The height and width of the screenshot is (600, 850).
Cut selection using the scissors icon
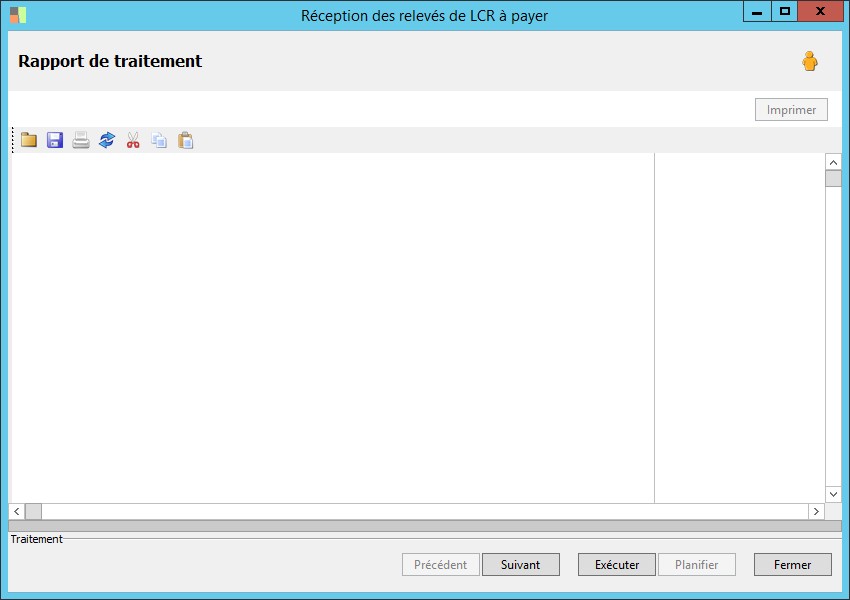pos(133,140)
